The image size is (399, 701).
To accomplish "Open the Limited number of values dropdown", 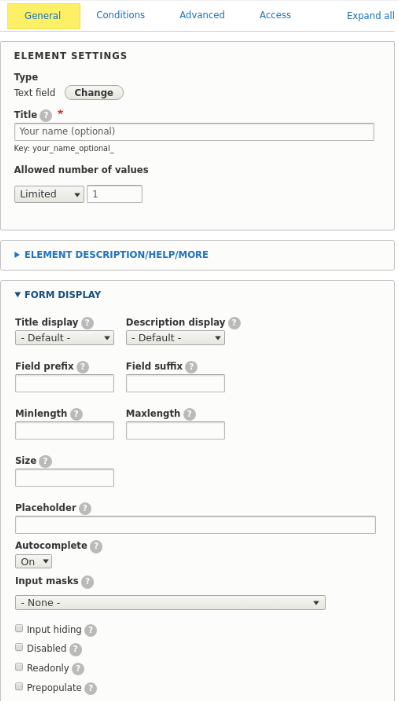I will click(x=49, y=194).
